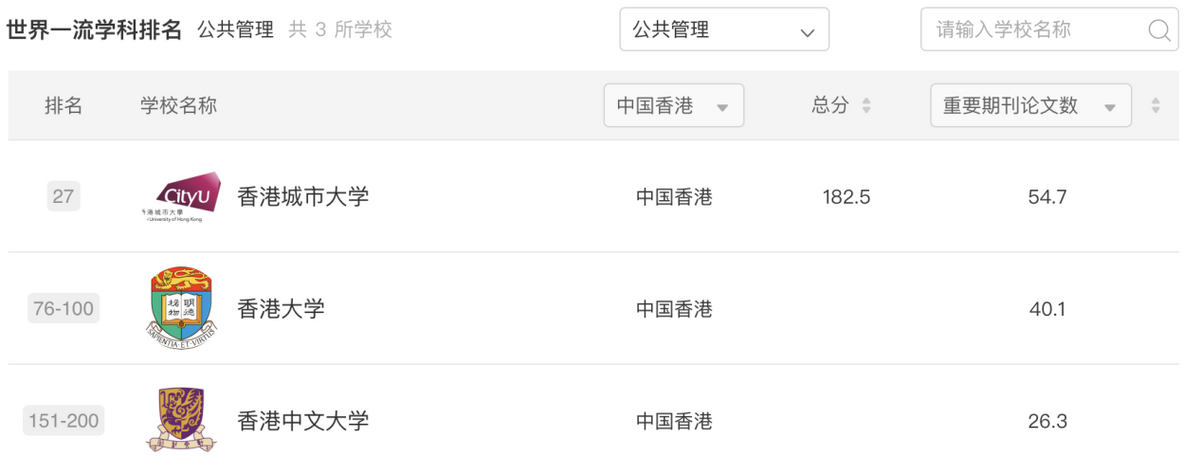Viewport: 1200px width, 475px height.
Task: Click the 世界一流学科排名 page title
Action: (94, 30)
